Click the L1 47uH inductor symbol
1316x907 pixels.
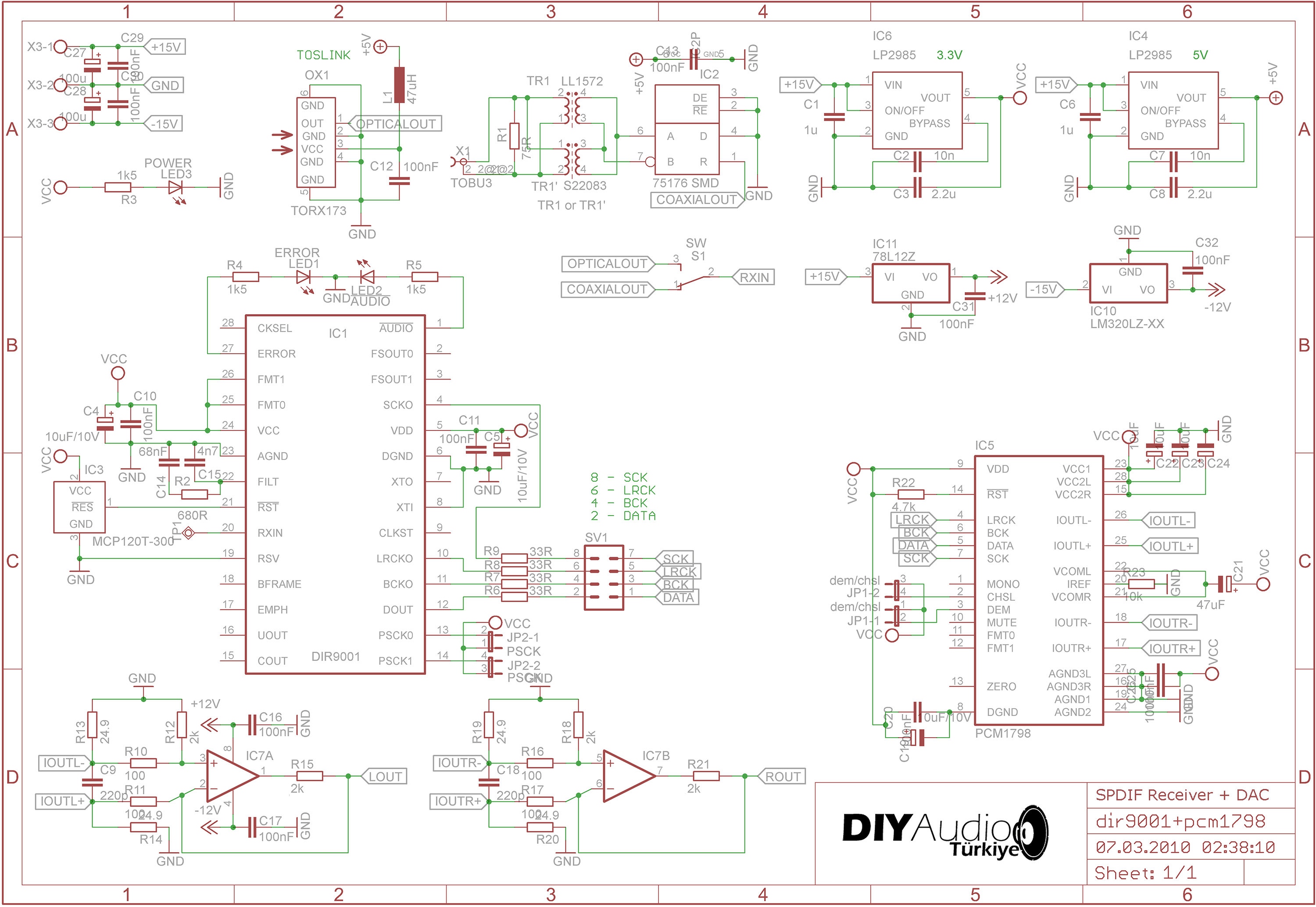(399, 85)
